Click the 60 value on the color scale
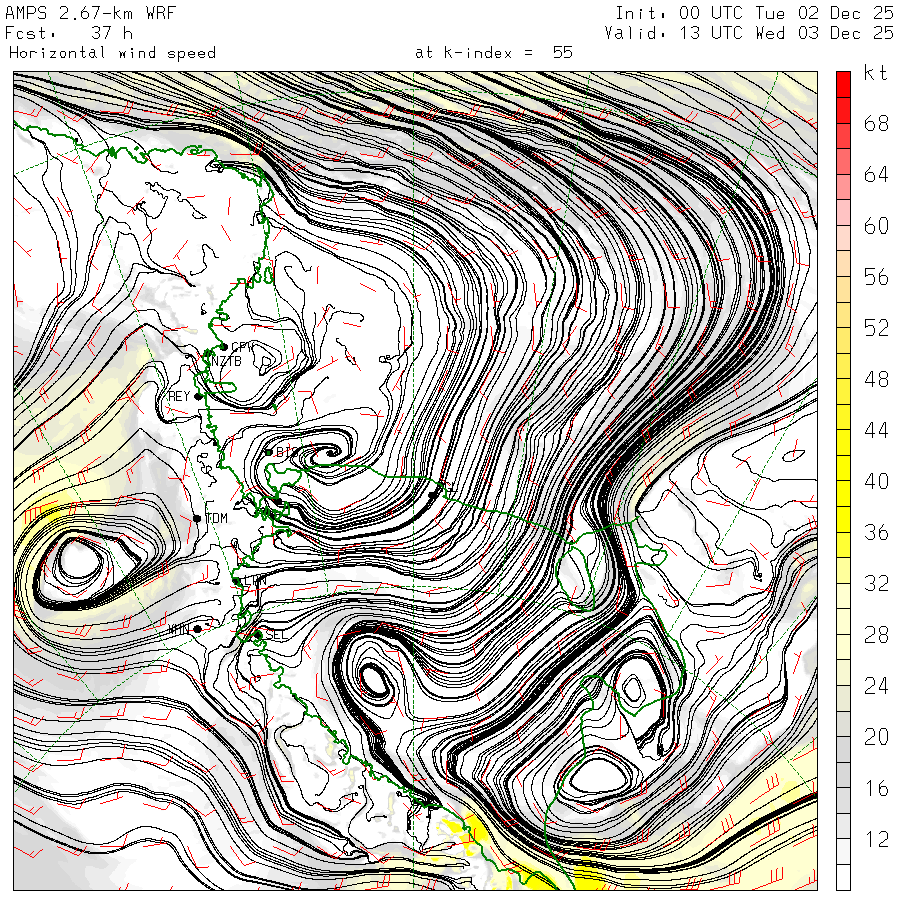The width and height of the screenshot is (900, 900). pos(876,226)
